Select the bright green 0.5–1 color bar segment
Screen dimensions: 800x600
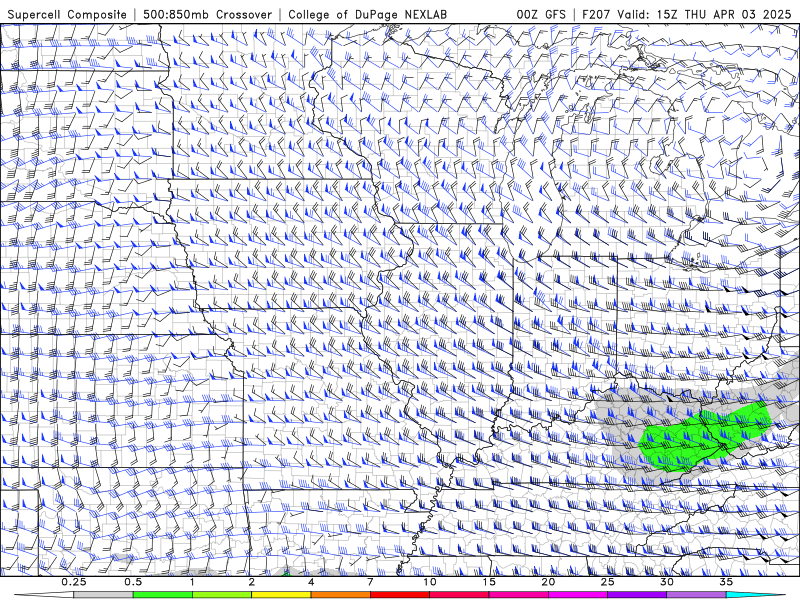coord(163,595)
